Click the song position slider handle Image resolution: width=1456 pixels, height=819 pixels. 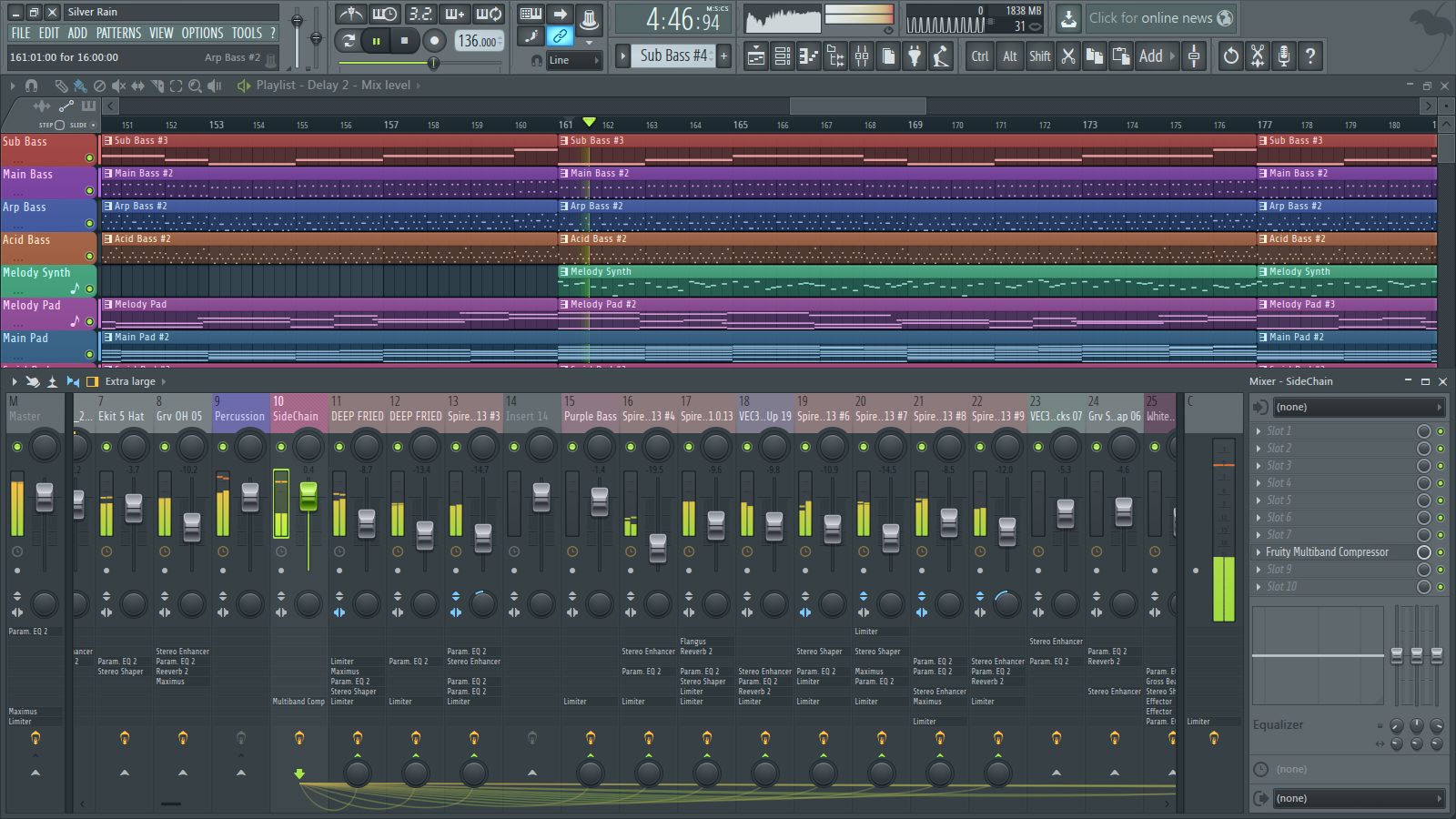tap(433, 63)
